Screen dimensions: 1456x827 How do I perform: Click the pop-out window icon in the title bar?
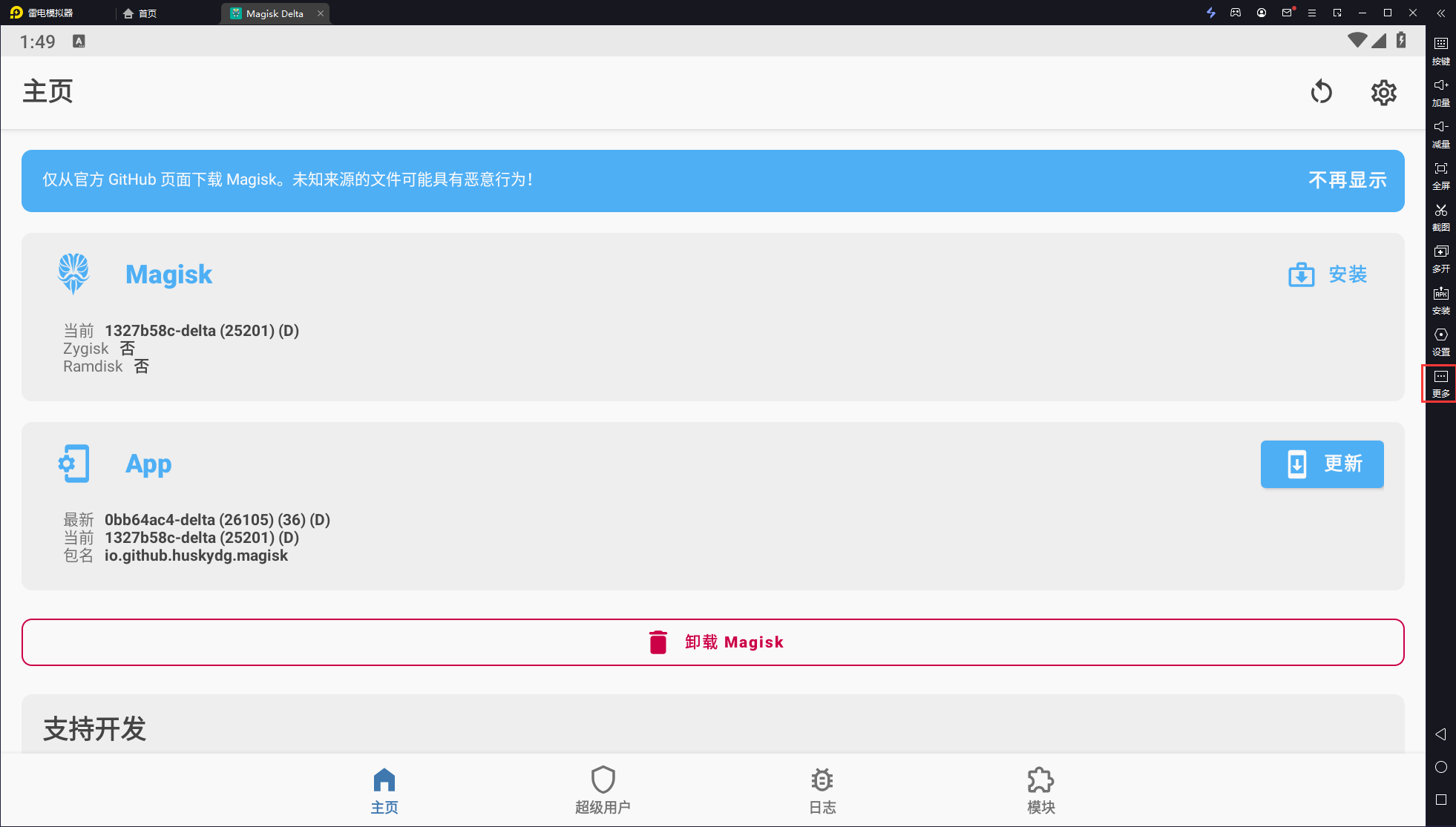[x=1337, y=13]
